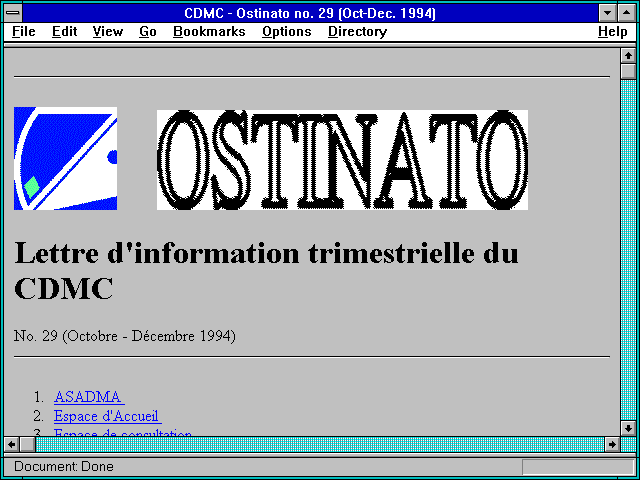Click the 'No. 29 (Octobre - Décembre 1994)' text
Screen dimensions: 640x480
(124, 336)
